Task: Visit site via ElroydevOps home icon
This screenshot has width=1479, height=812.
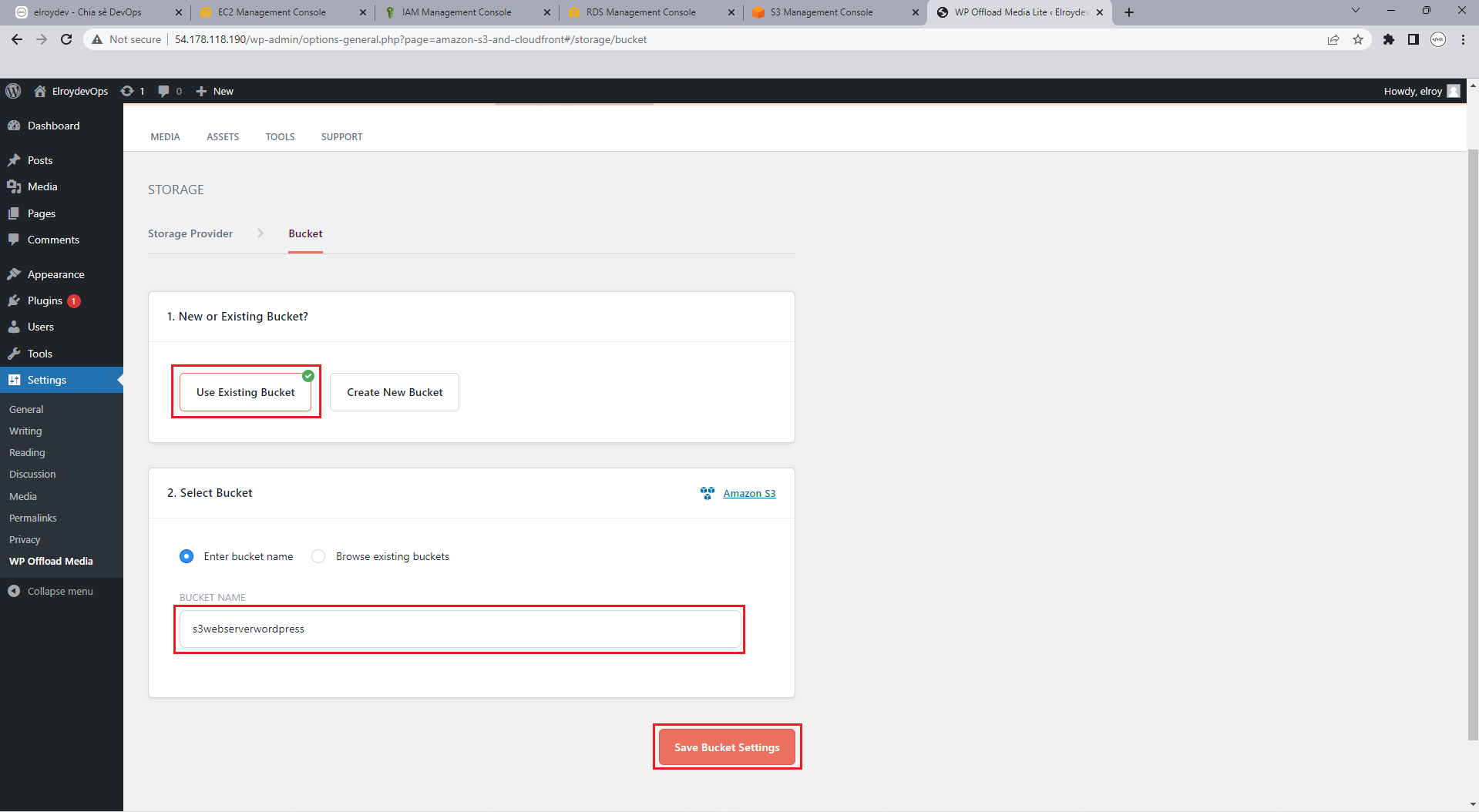Action: coord(40,91)
